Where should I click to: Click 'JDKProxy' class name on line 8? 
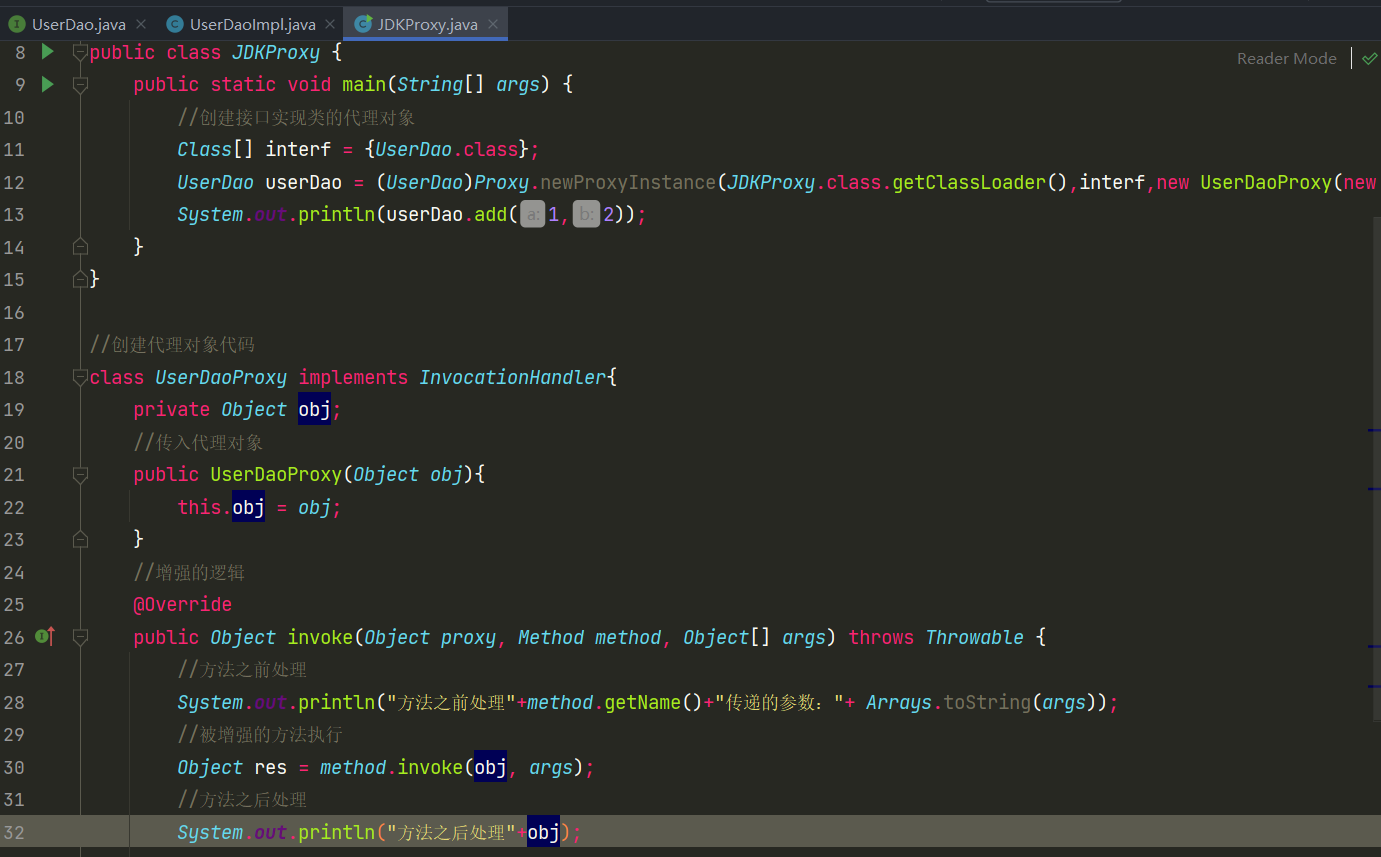coord(276,52)
